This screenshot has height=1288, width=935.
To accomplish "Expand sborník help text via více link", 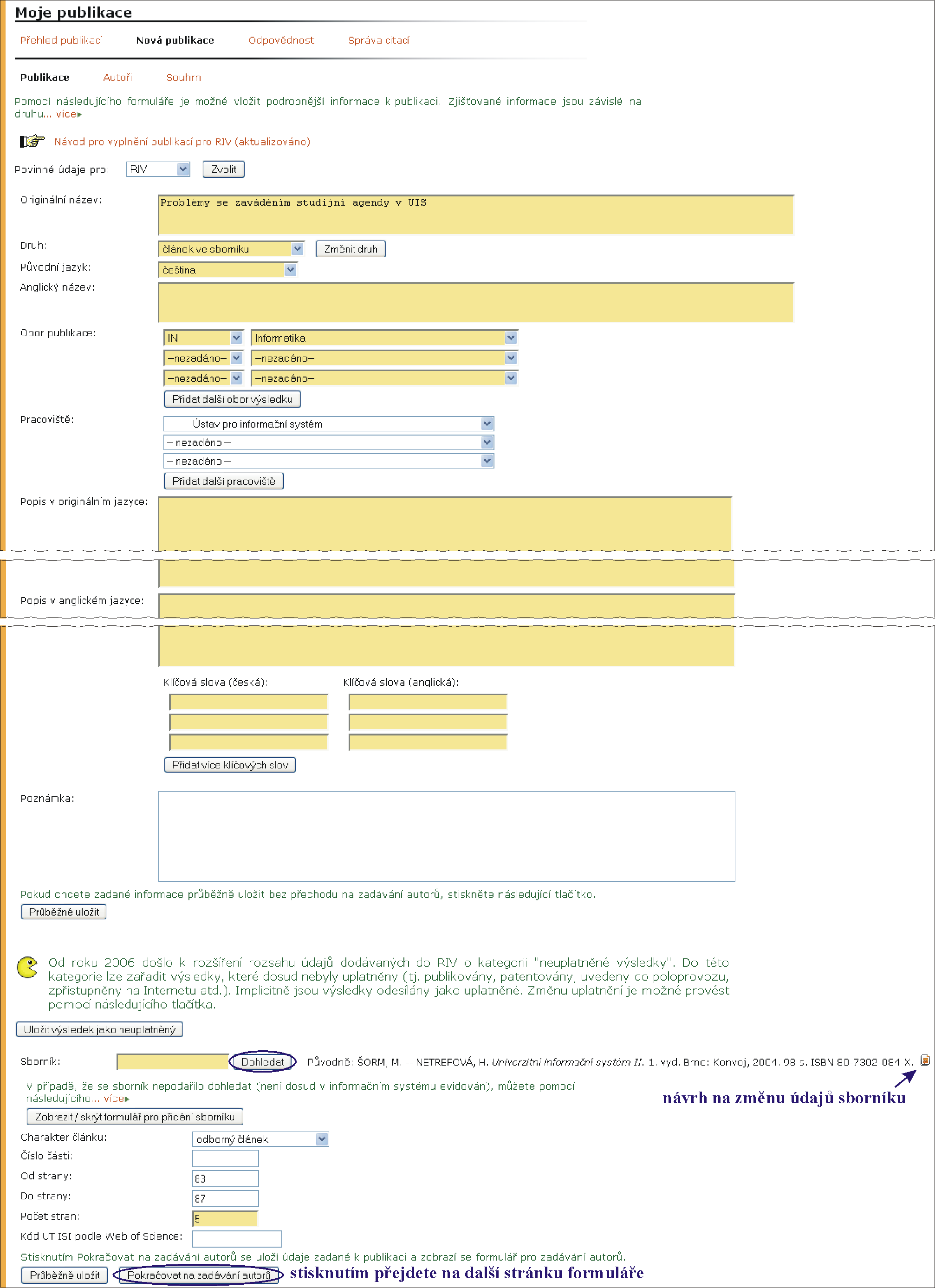I will pos(117,1098).
